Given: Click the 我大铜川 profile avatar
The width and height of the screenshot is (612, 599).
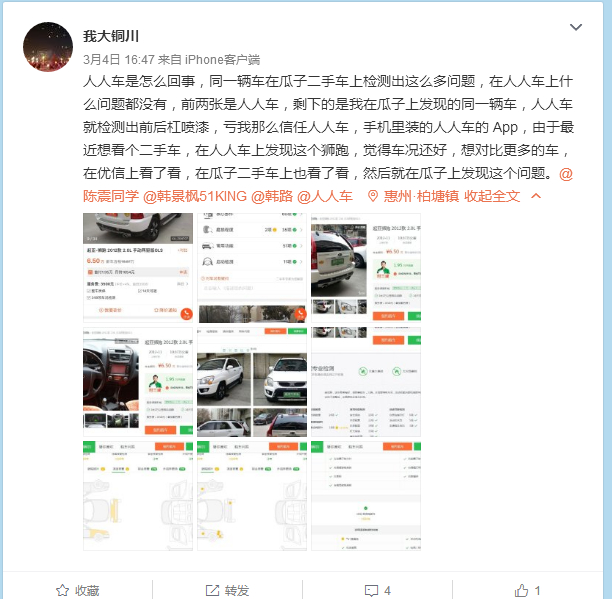Looking at the screenshot, I should point(48,47).
